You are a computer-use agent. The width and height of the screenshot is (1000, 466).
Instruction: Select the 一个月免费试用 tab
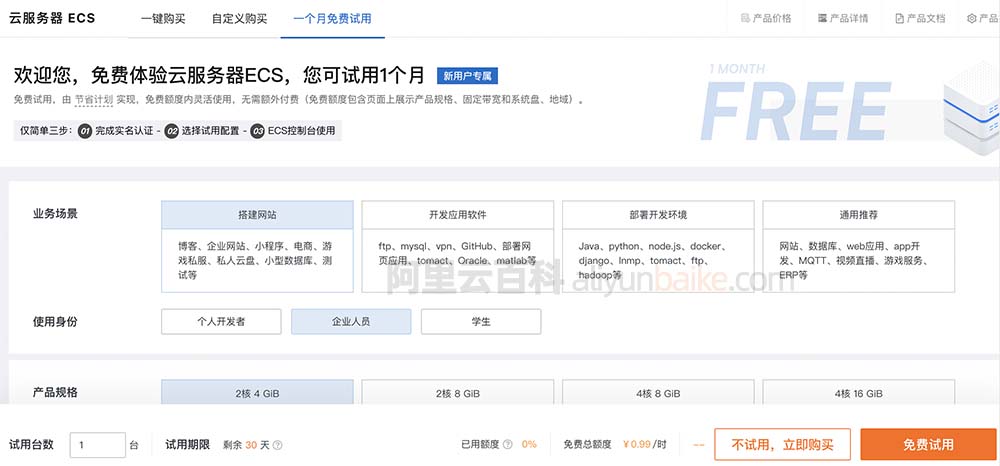(x=332, y=18)
